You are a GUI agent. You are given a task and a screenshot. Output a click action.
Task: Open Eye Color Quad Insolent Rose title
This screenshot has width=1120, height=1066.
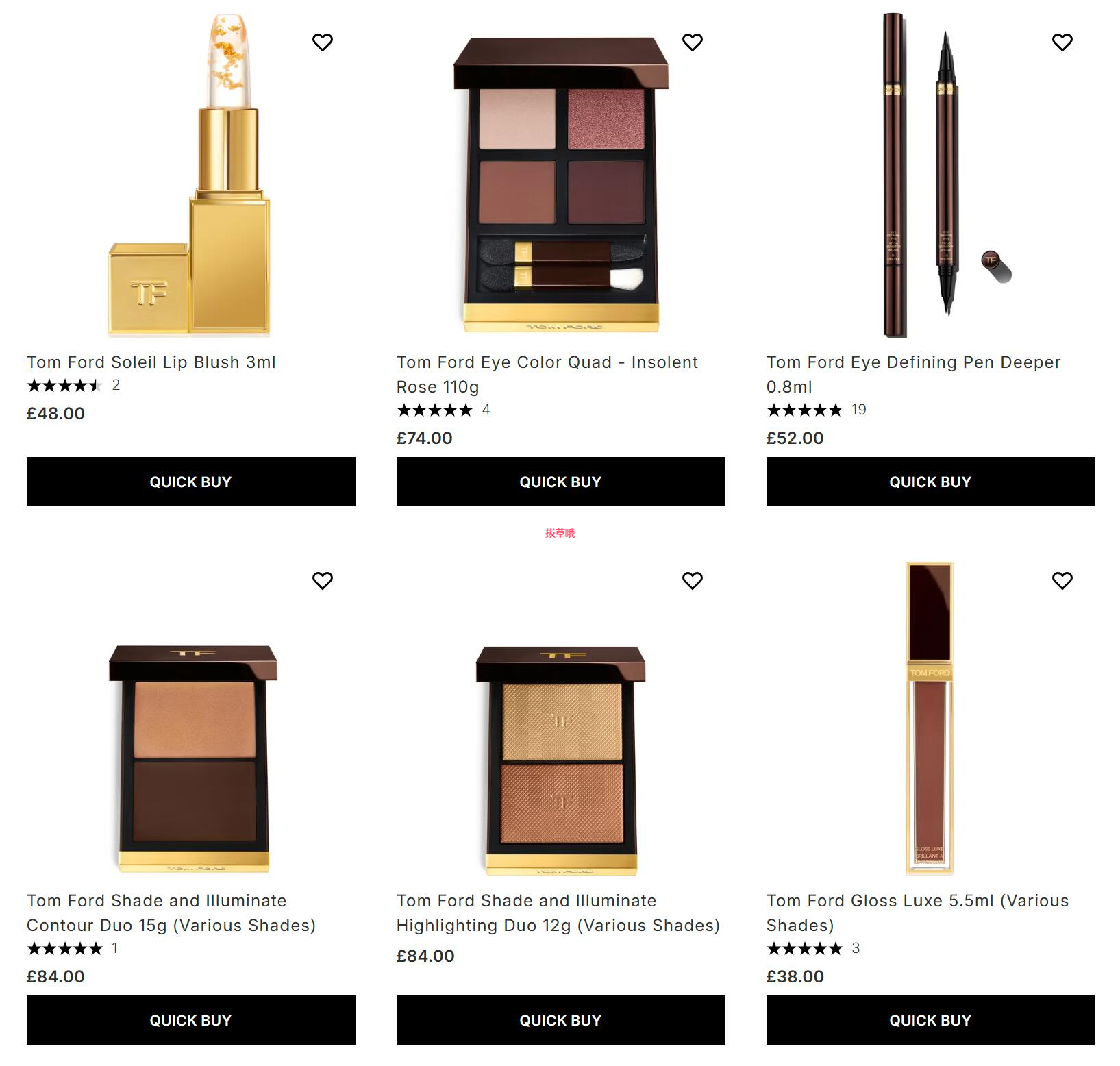click(547, 375)
